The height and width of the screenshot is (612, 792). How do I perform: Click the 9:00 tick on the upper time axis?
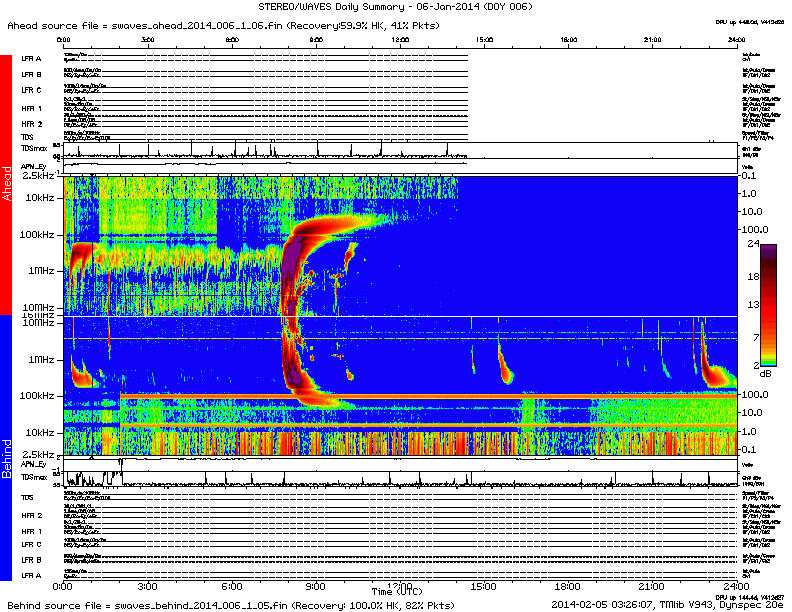pyautogui.click(x=316, y=40)
